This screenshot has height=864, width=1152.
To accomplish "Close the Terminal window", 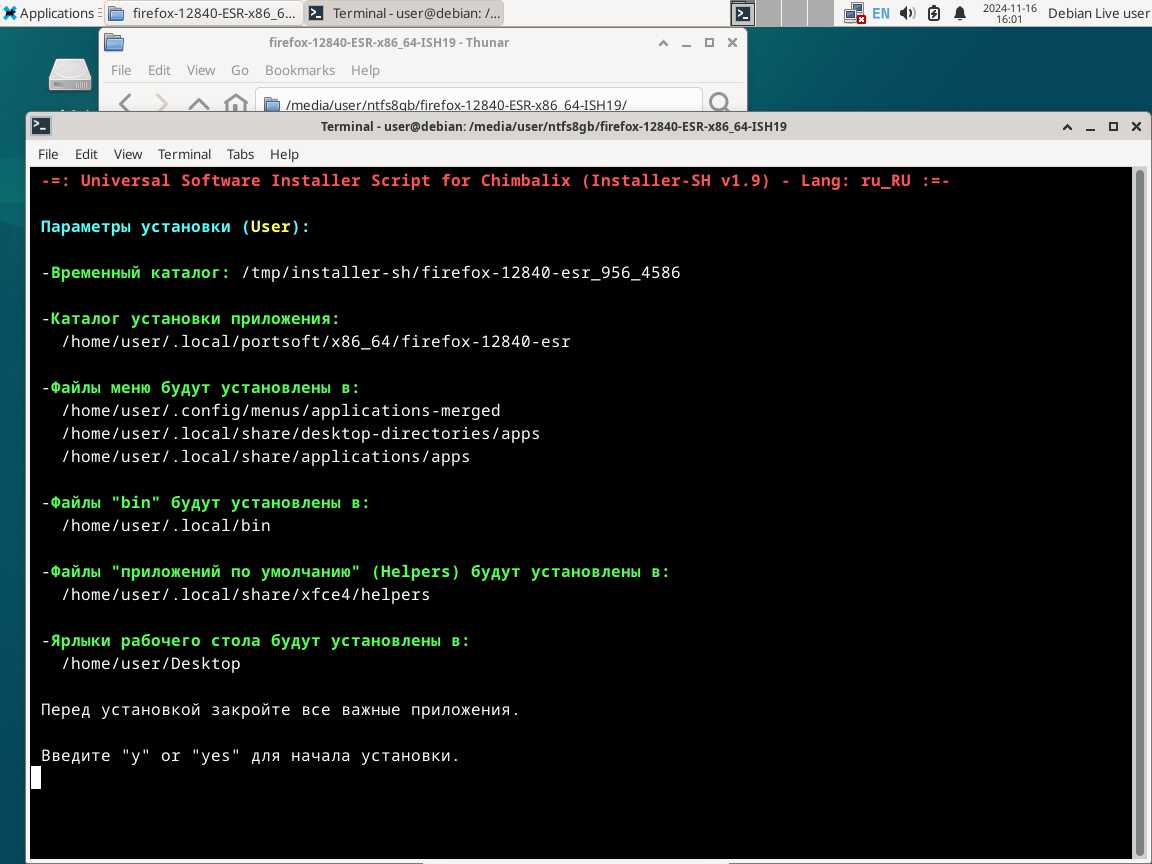I will click(1137, 126).
